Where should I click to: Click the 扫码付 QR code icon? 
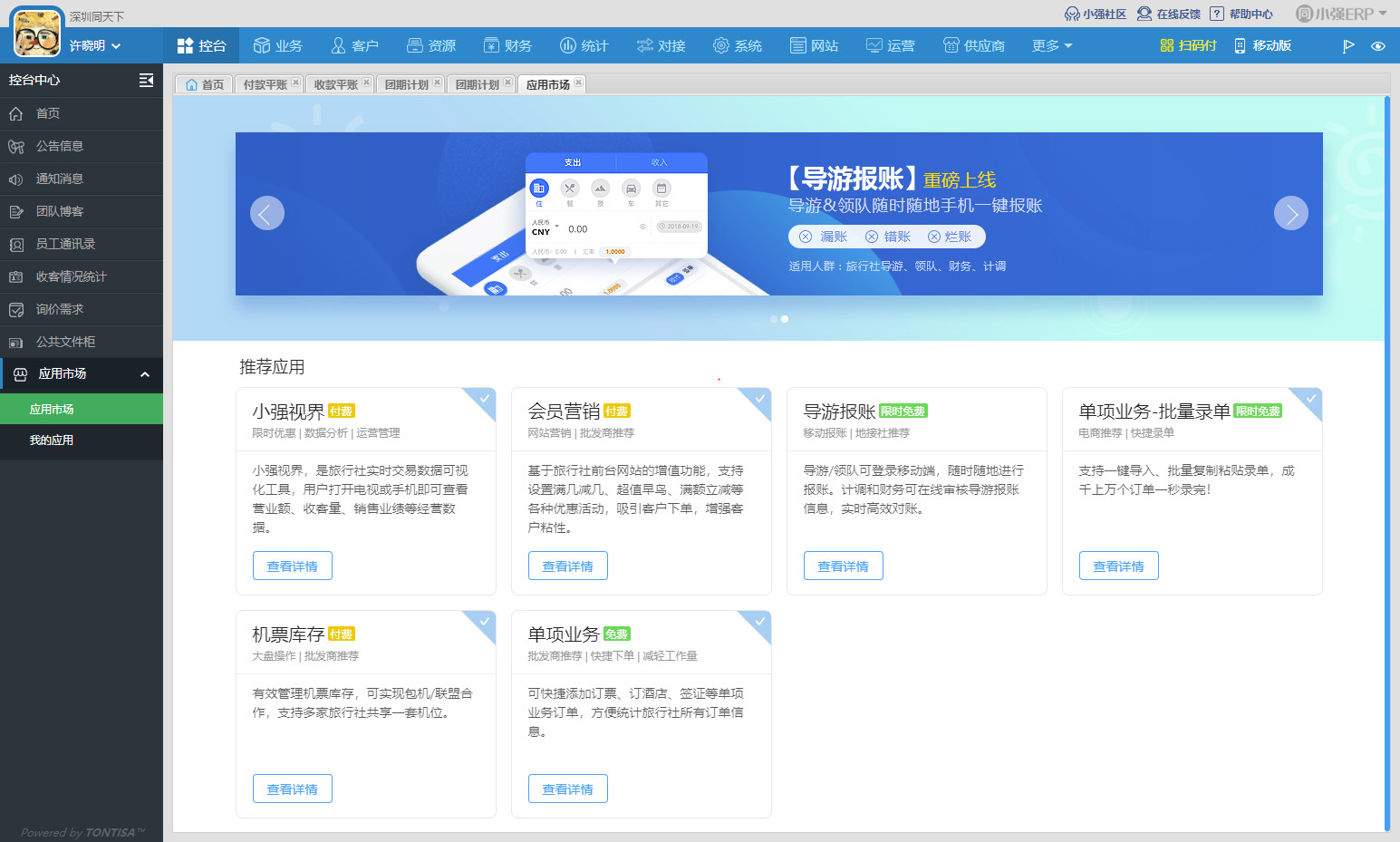[1166, 44]
